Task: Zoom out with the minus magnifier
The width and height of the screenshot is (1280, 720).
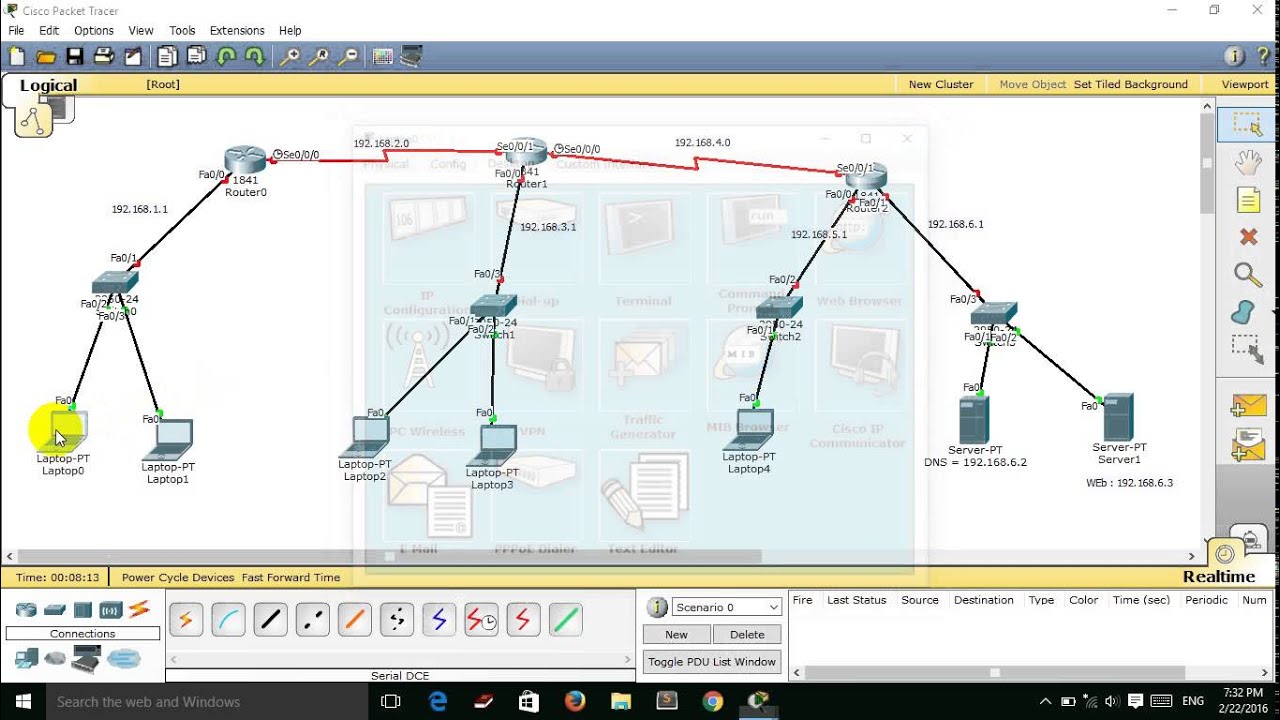Action: click(x=347, y=57)
